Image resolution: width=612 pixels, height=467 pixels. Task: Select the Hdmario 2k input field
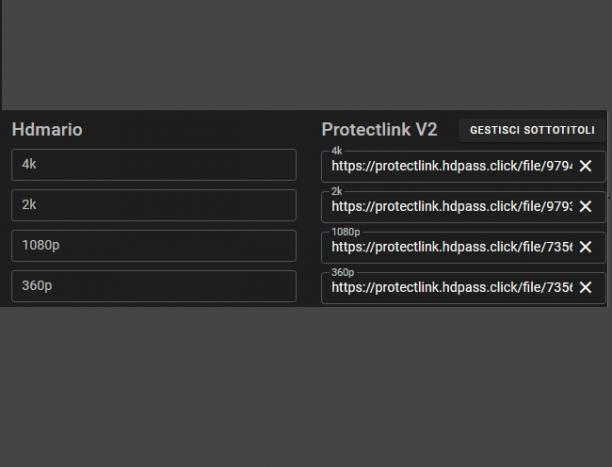pos(154,205)
